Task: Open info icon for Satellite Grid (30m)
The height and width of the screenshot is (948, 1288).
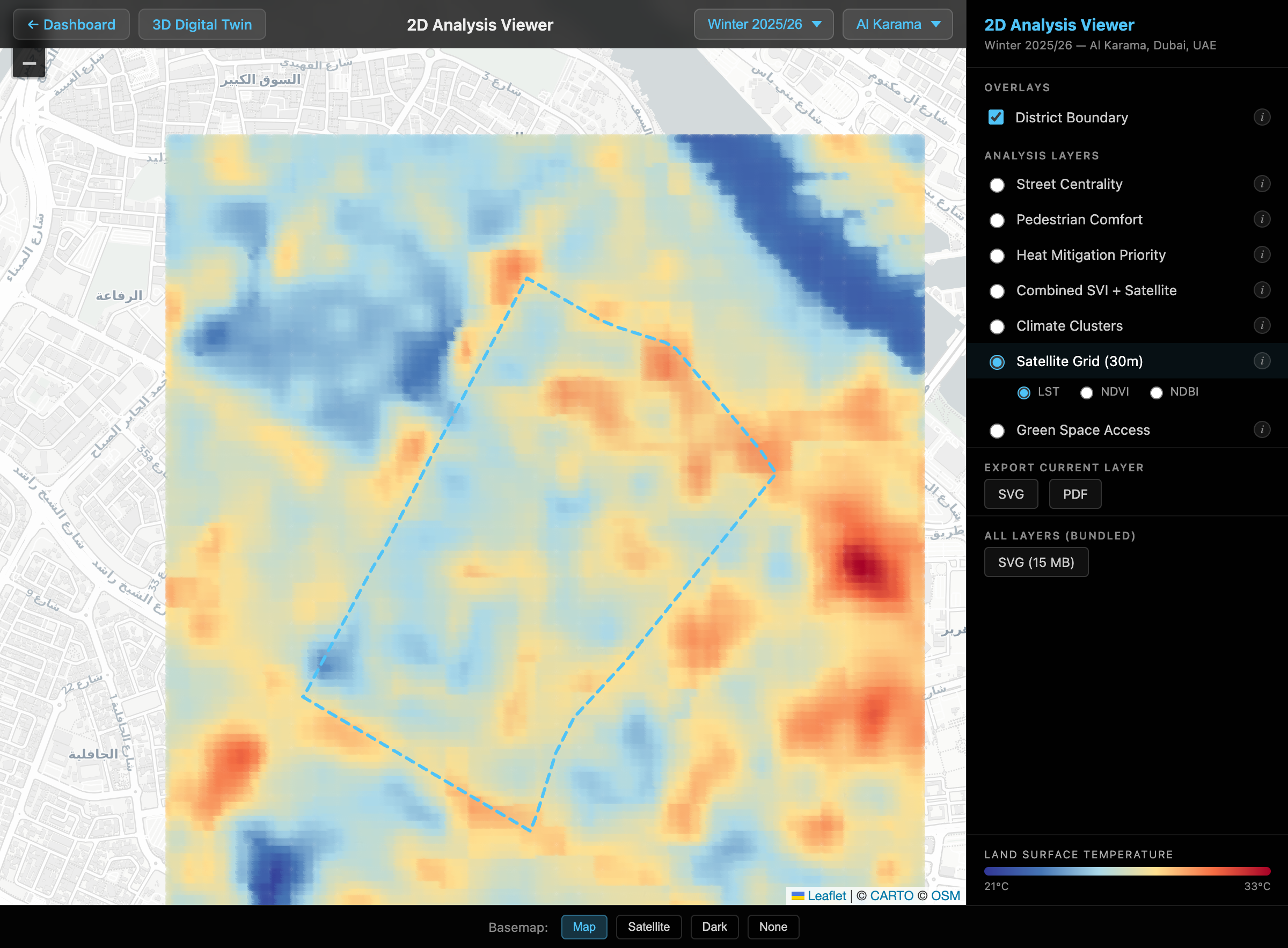Action: 1262,361
